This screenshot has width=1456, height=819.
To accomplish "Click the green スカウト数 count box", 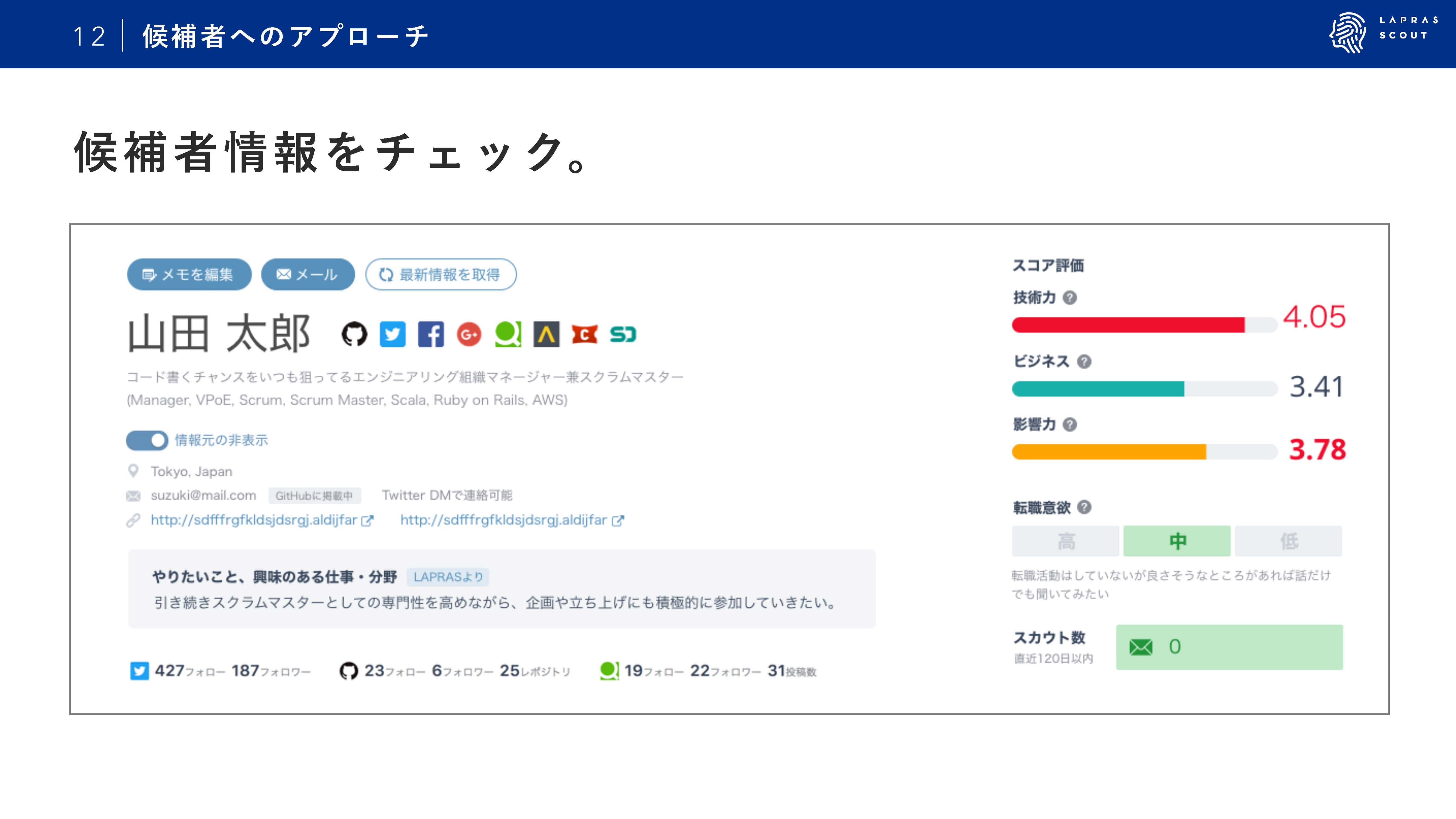I will pyautogui.click(x=1229, y=647).
